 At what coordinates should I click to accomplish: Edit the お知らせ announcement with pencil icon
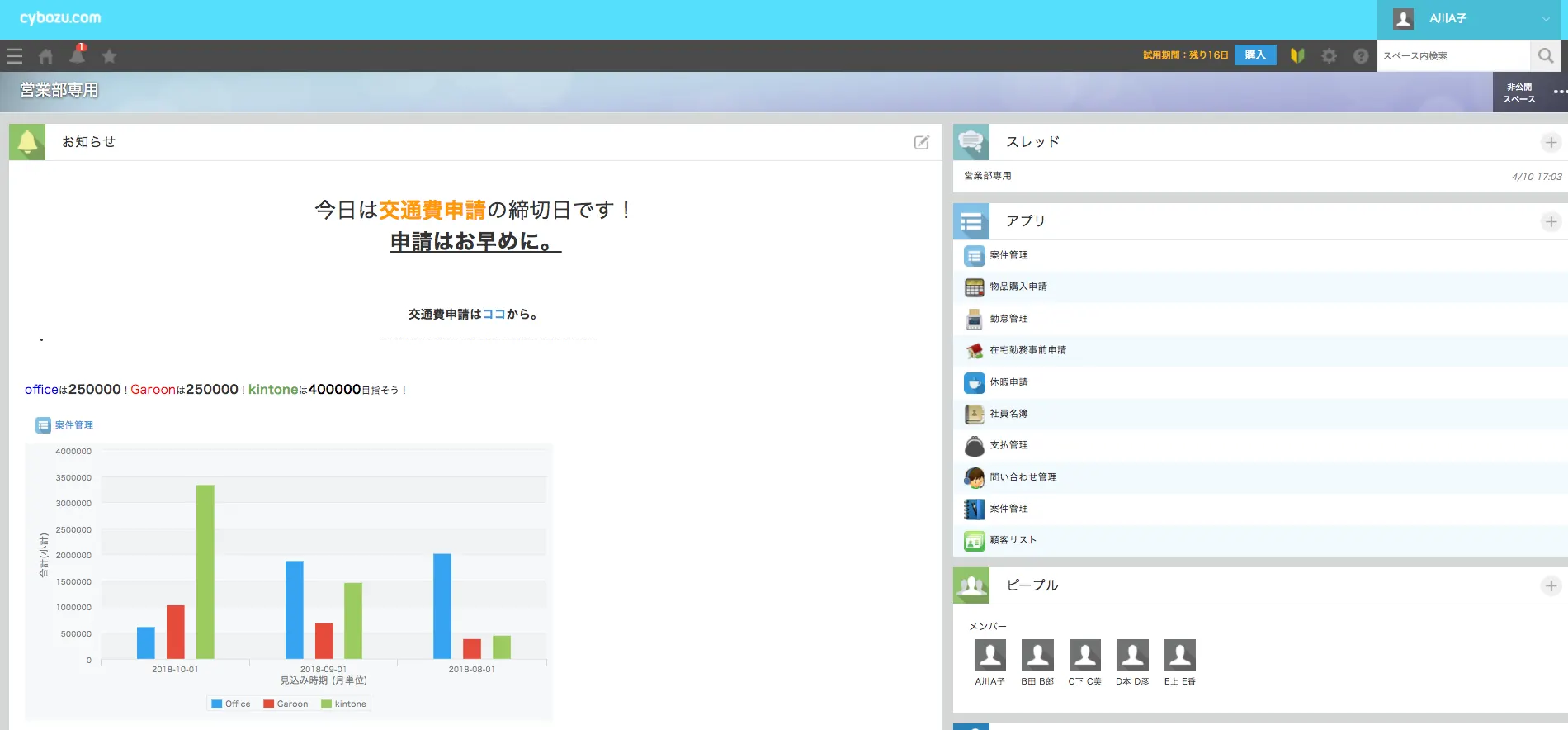(x=922, y=142)
